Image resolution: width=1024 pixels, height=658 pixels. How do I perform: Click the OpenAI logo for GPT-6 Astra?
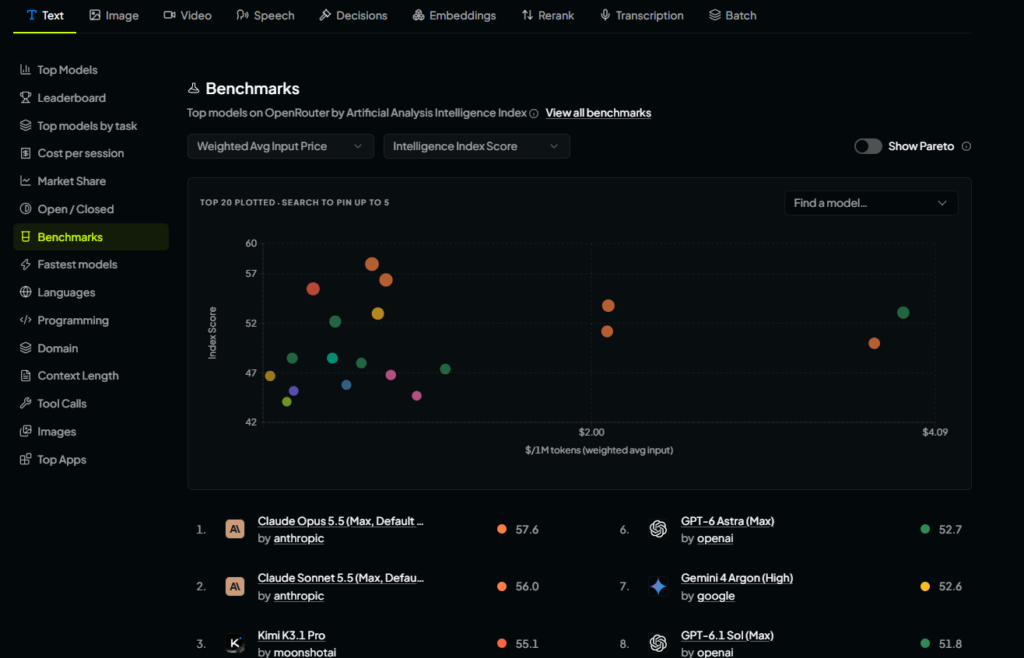tap(658, 529)
